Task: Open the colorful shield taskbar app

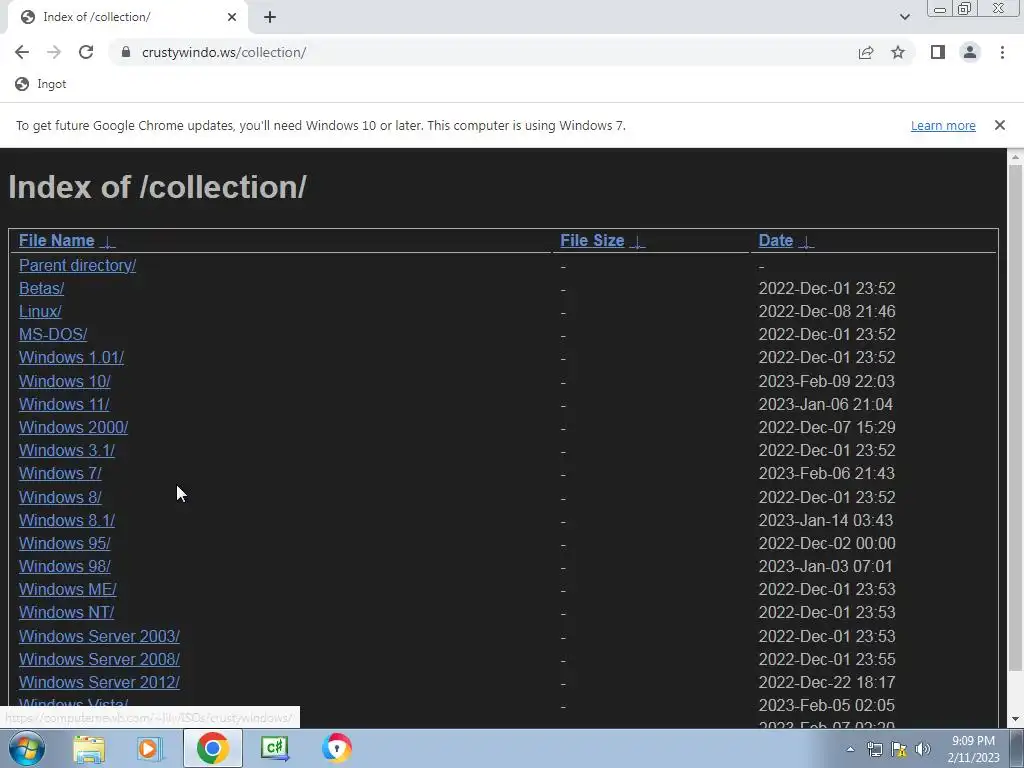Action: pos(336,748)
